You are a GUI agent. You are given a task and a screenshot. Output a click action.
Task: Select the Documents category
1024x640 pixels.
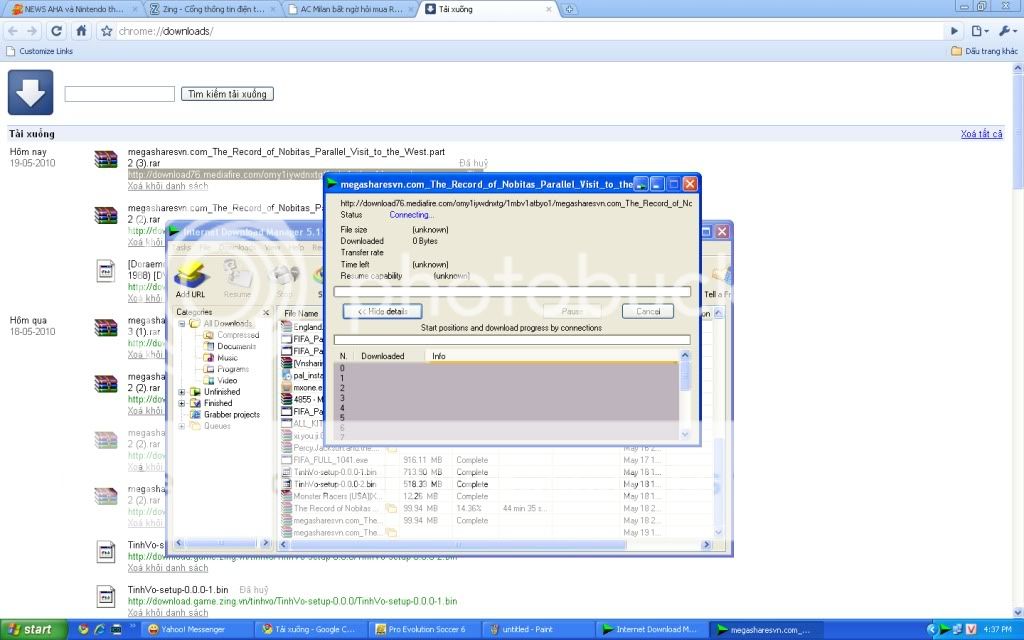pos(236,347)
